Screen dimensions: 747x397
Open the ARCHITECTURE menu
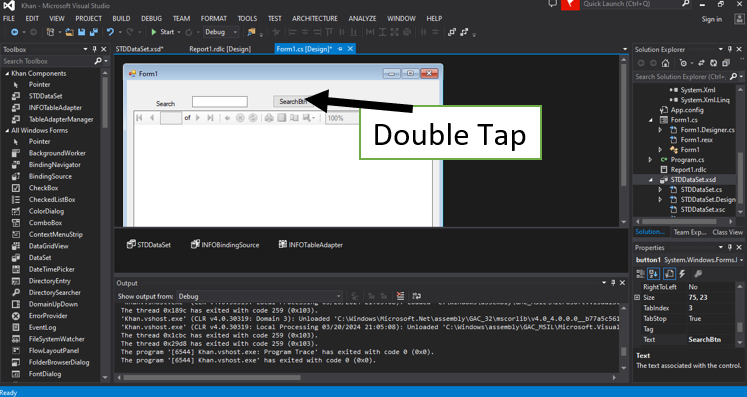click(315, 19)
